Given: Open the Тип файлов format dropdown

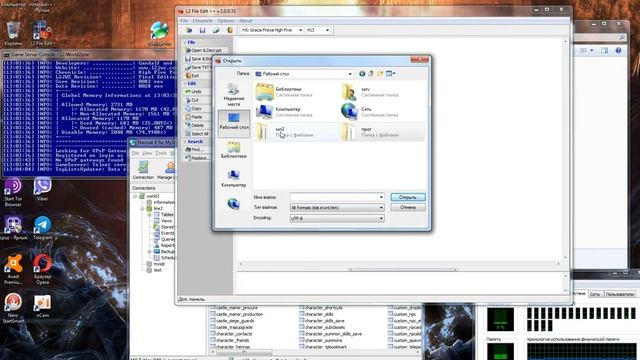Looking at the screenshot, I should coord(337,208).
